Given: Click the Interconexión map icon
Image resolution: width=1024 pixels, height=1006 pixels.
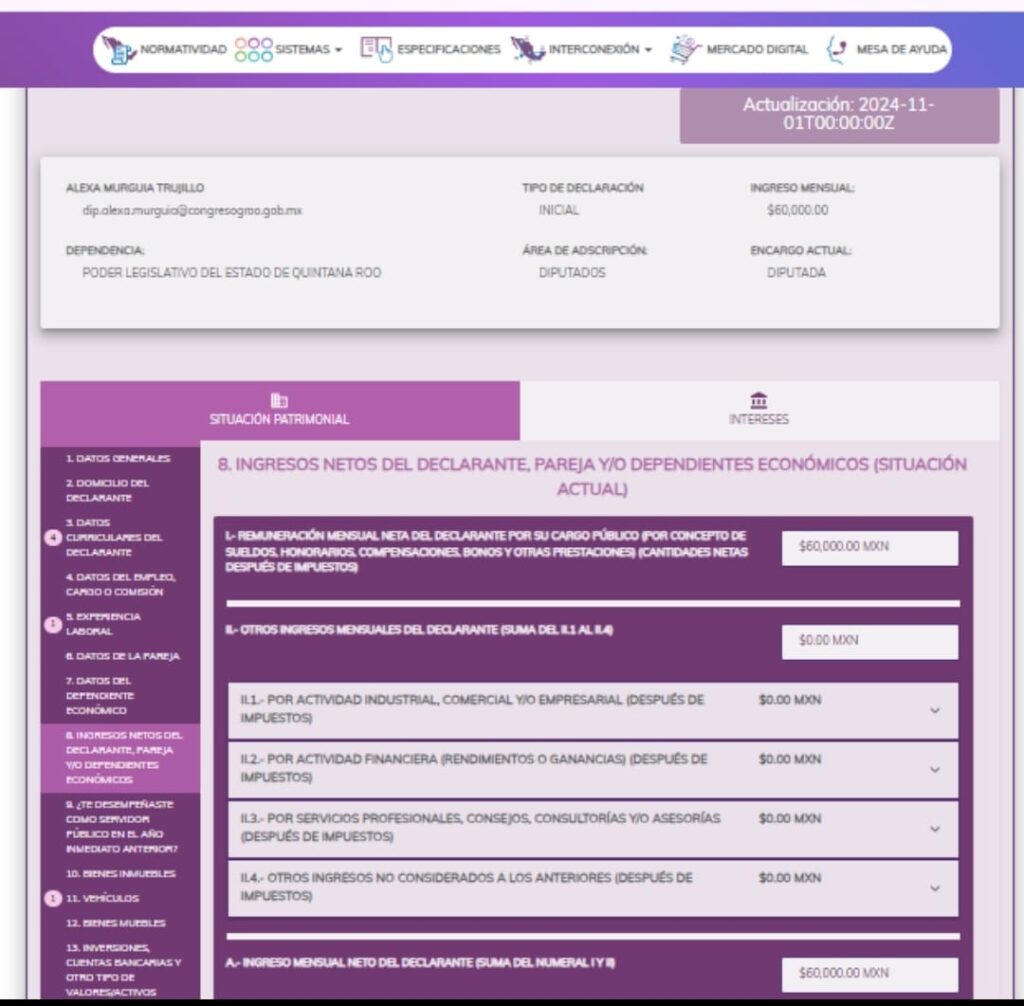Looking at the screenshot, I should (528, 49).
